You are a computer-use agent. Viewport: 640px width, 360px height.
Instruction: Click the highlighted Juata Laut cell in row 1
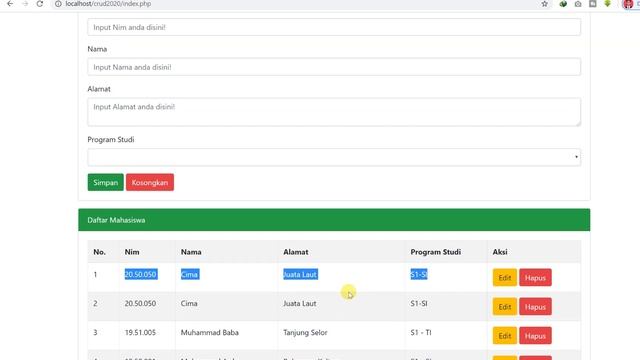coord(300,274)
